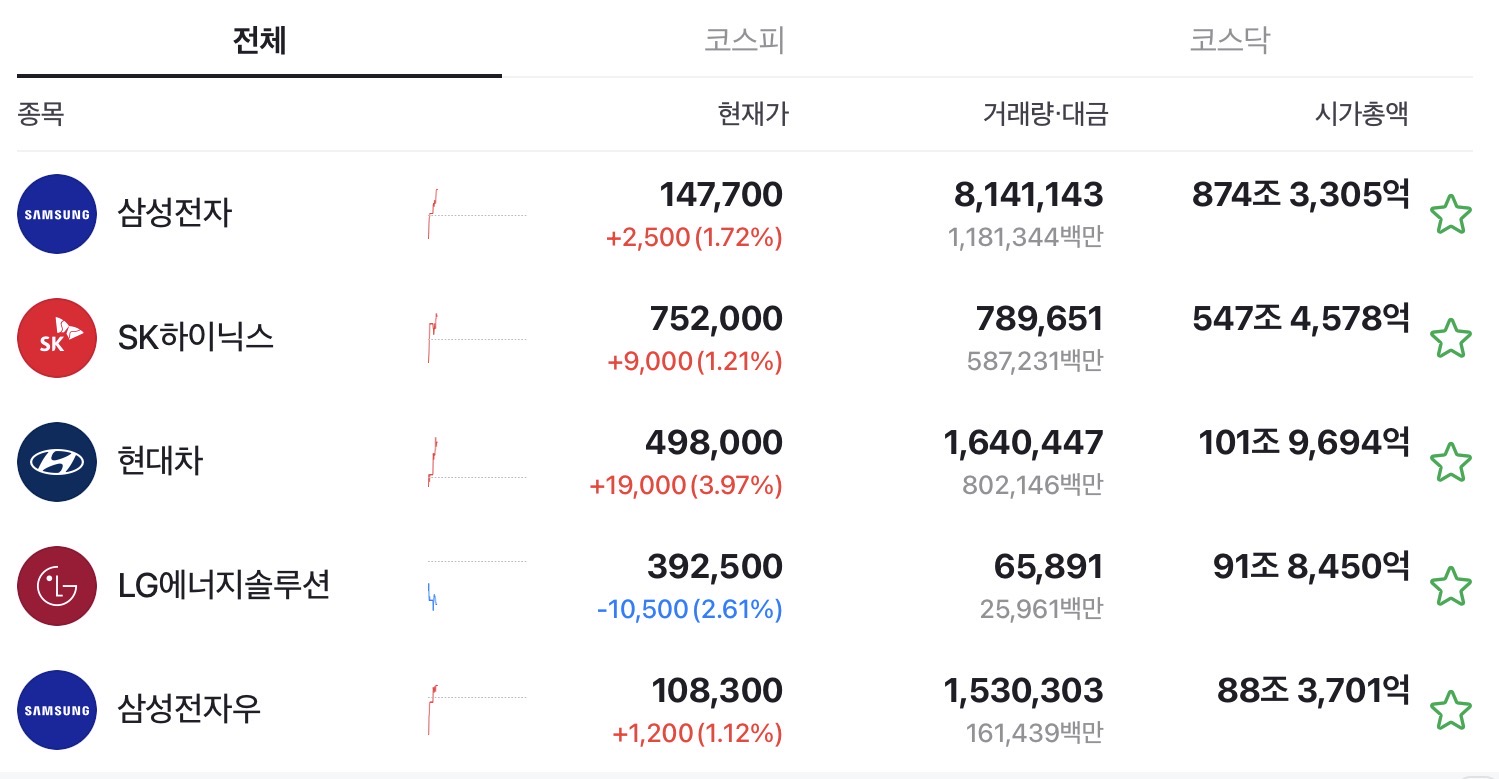Sort by 시가총액 column header
The height and width of the screenshot is (779, 1499).
click(x=1361, y=114)
